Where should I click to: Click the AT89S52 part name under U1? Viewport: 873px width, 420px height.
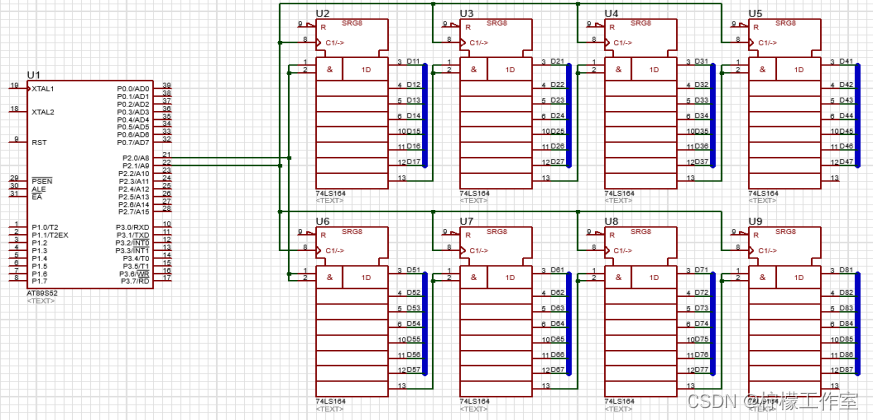[40, 293]
